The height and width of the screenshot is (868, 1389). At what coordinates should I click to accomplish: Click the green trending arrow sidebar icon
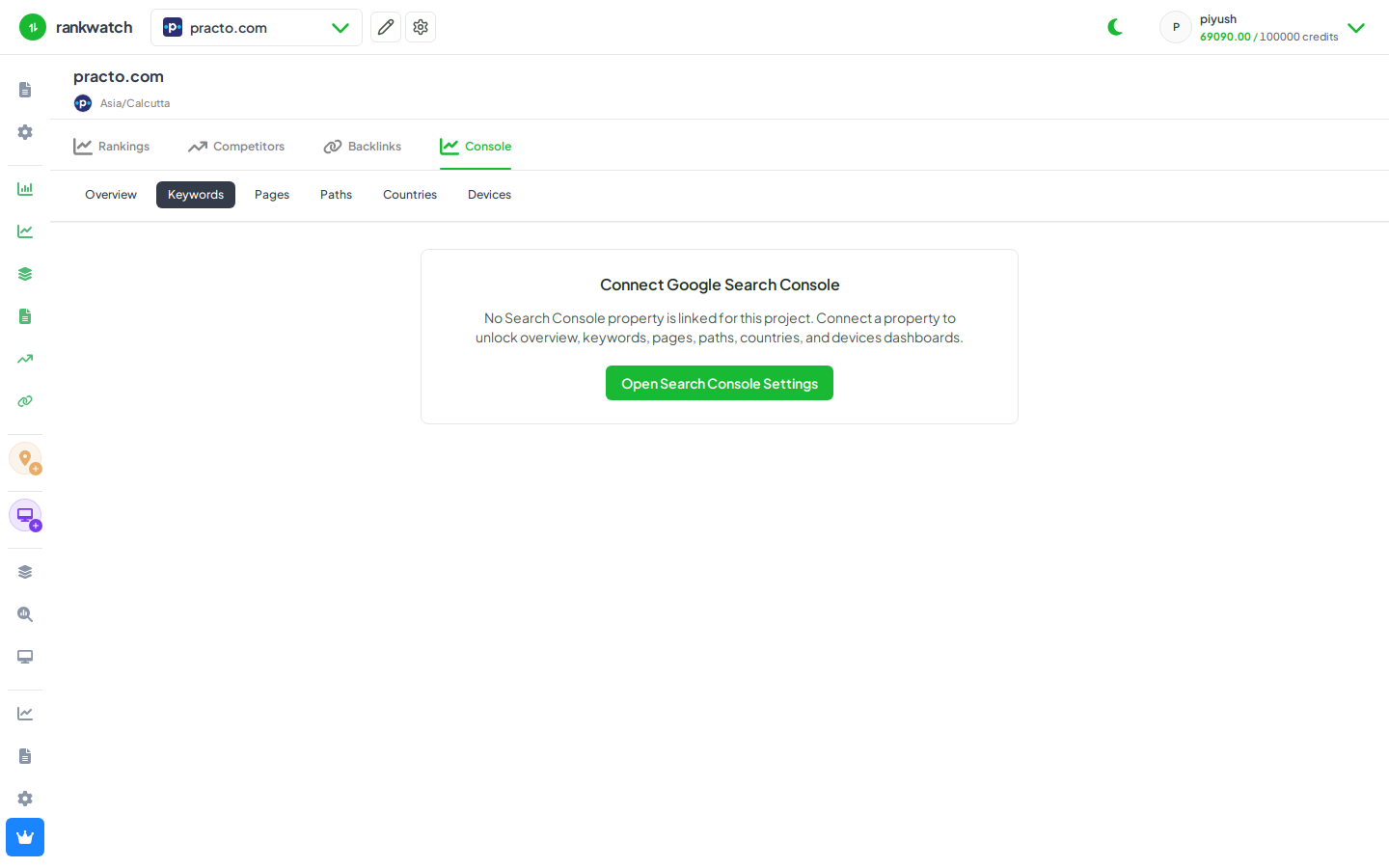tap(25, 359)
